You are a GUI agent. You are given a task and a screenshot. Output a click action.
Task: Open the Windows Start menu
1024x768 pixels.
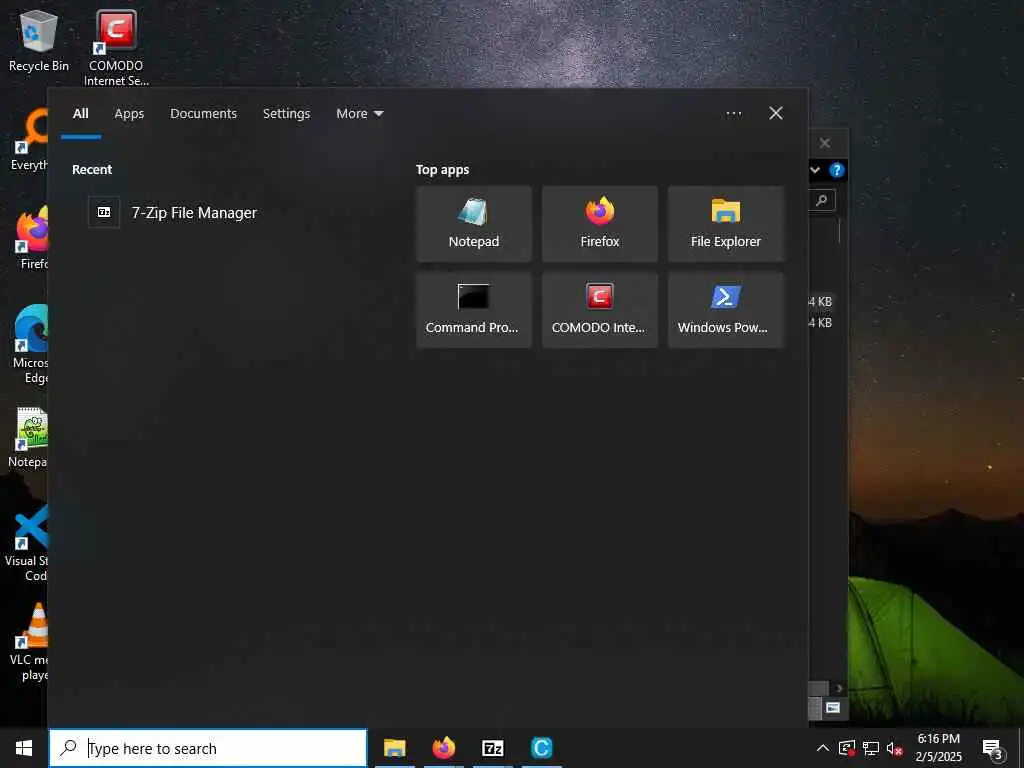[x=24, y=748]
